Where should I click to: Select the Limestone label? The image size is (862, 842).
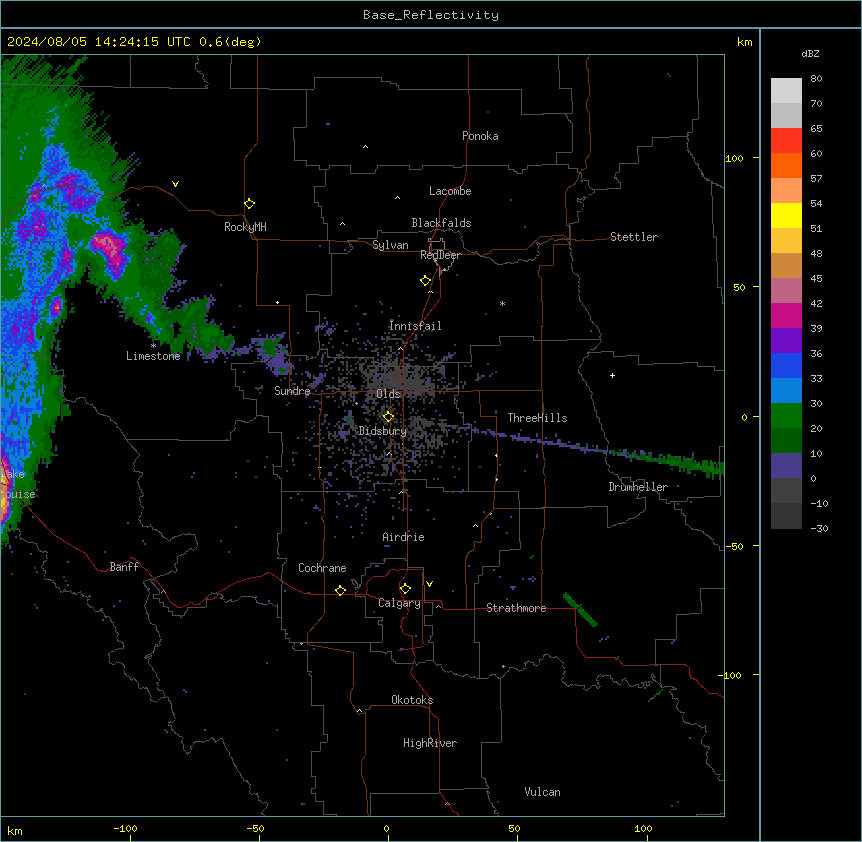tap(153, 356)
